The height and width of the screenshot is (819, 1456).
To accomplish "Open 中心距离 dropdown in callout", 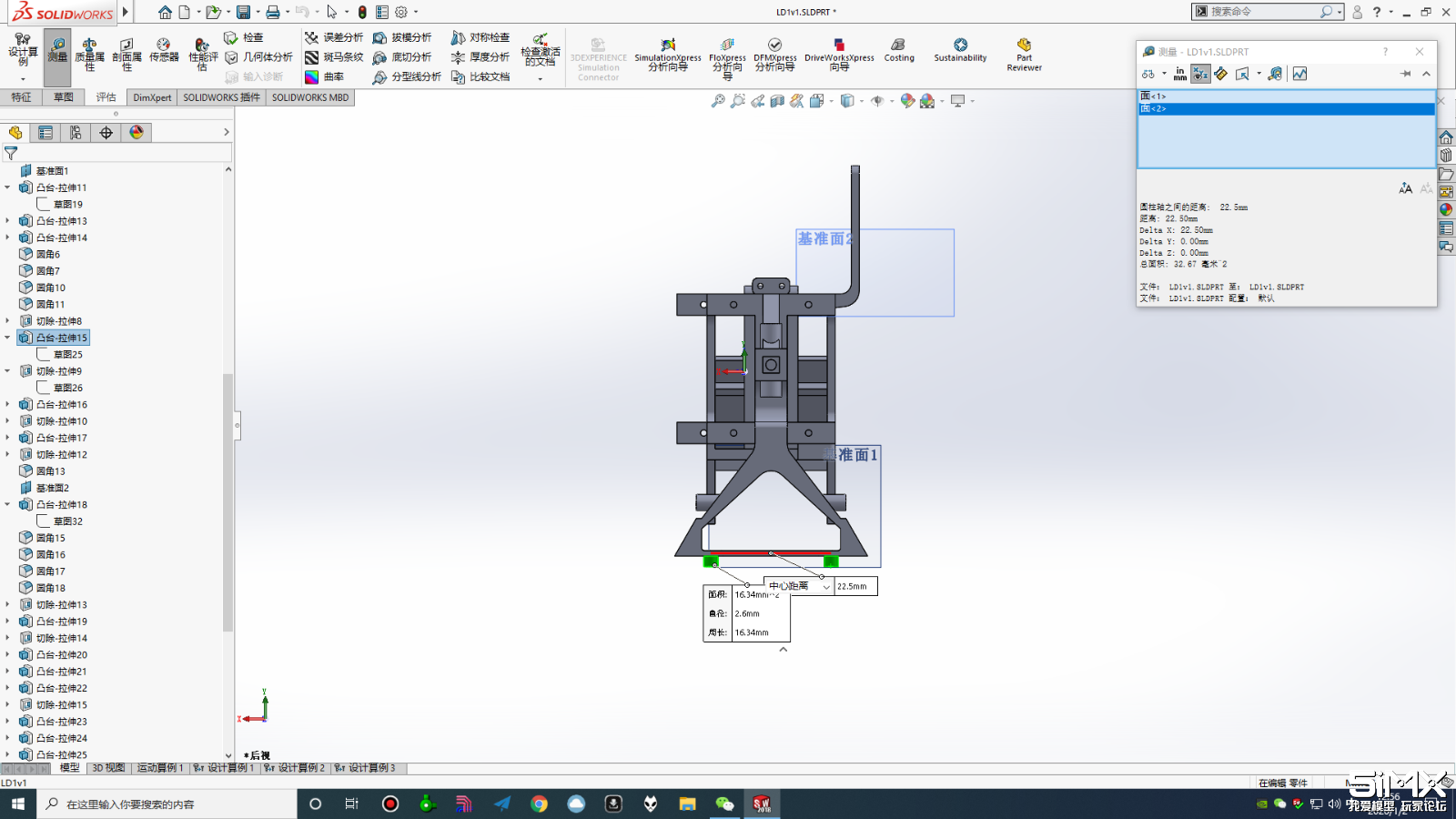I will (826, 587).
